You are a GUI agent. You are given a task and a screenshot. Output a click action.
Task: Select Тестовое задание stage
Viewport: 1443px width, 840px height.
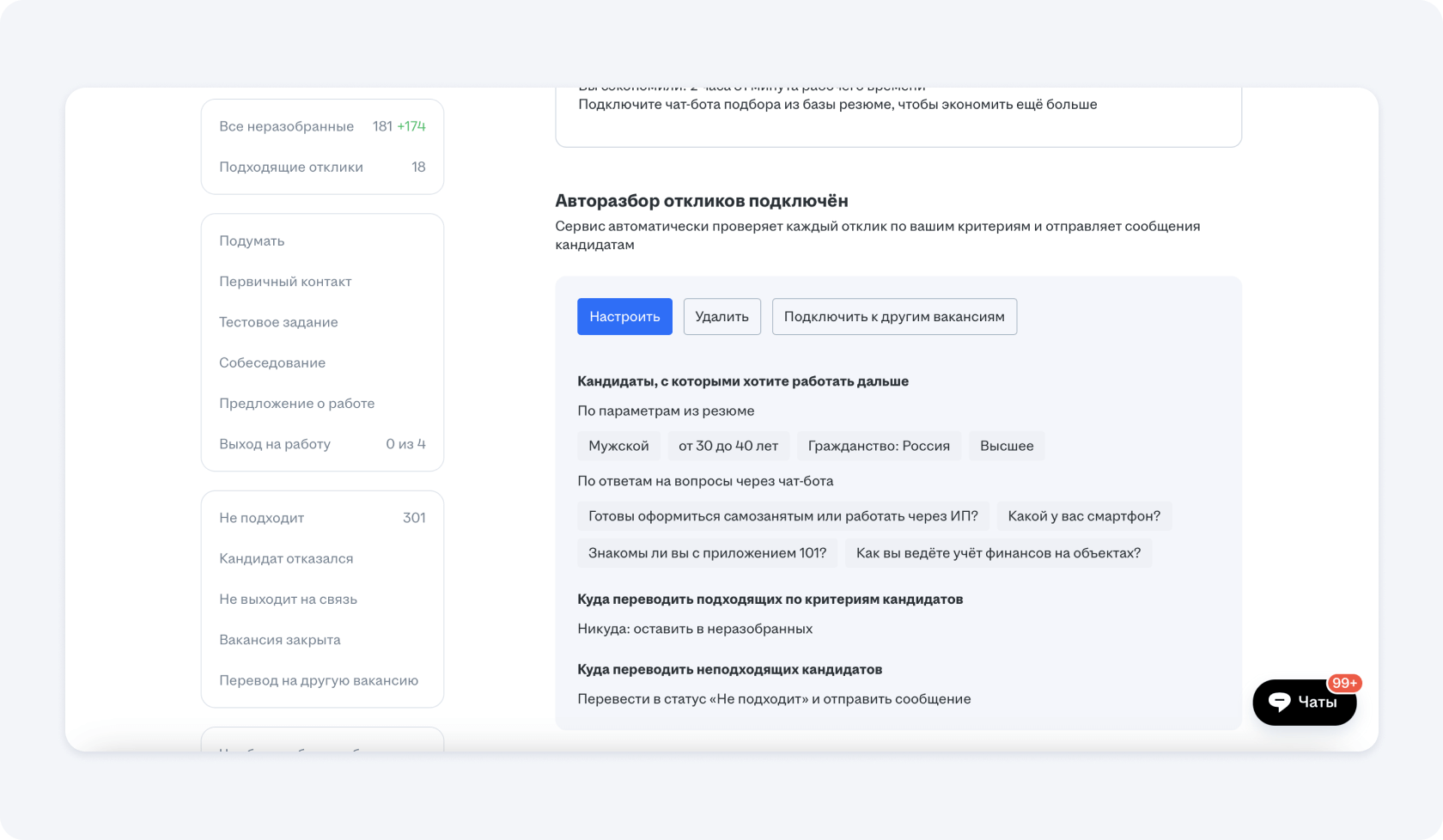point(278,322)
